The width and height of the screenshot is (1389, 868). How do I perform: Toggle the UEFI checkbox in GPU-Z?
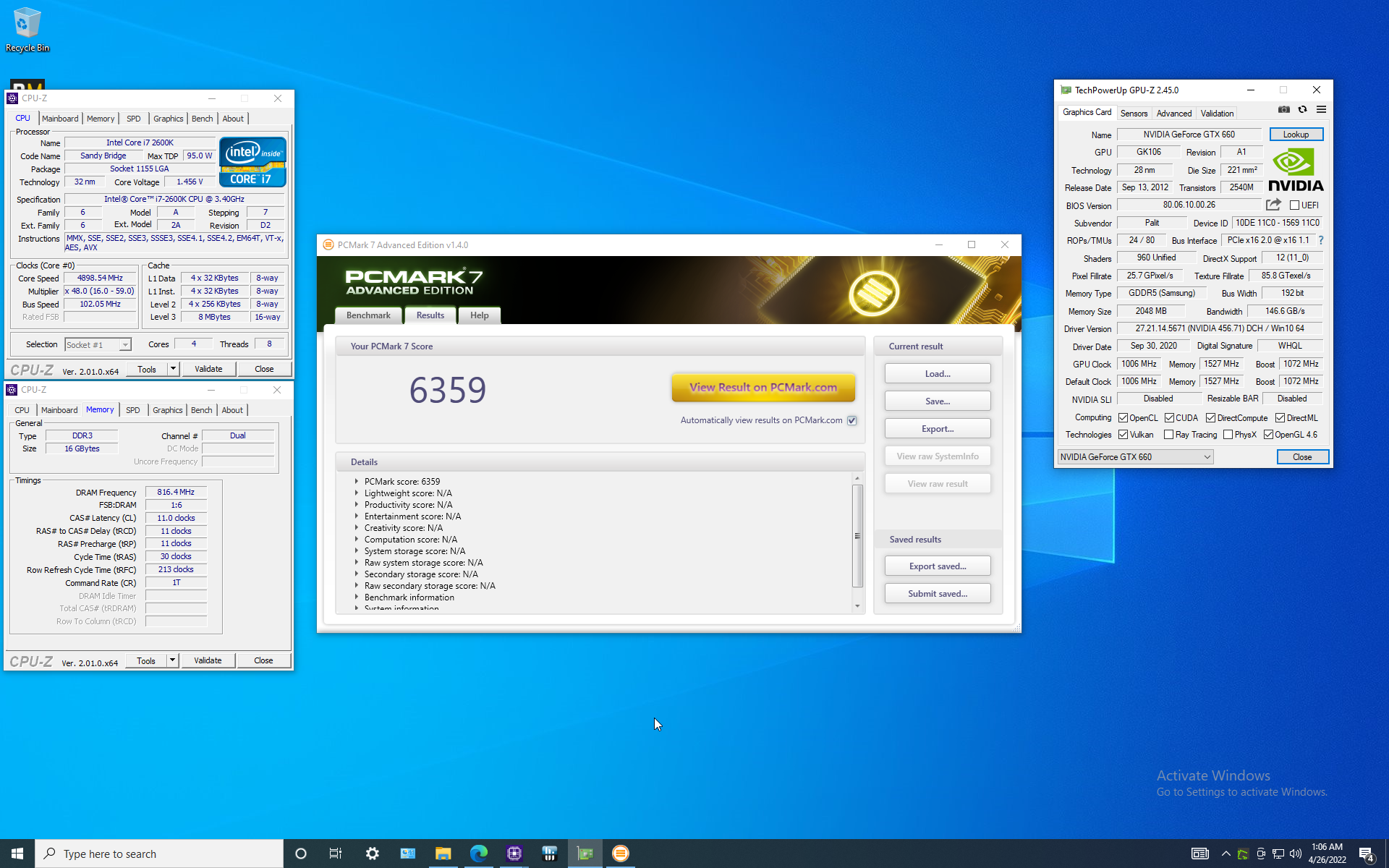click(x=1294, y=205)
